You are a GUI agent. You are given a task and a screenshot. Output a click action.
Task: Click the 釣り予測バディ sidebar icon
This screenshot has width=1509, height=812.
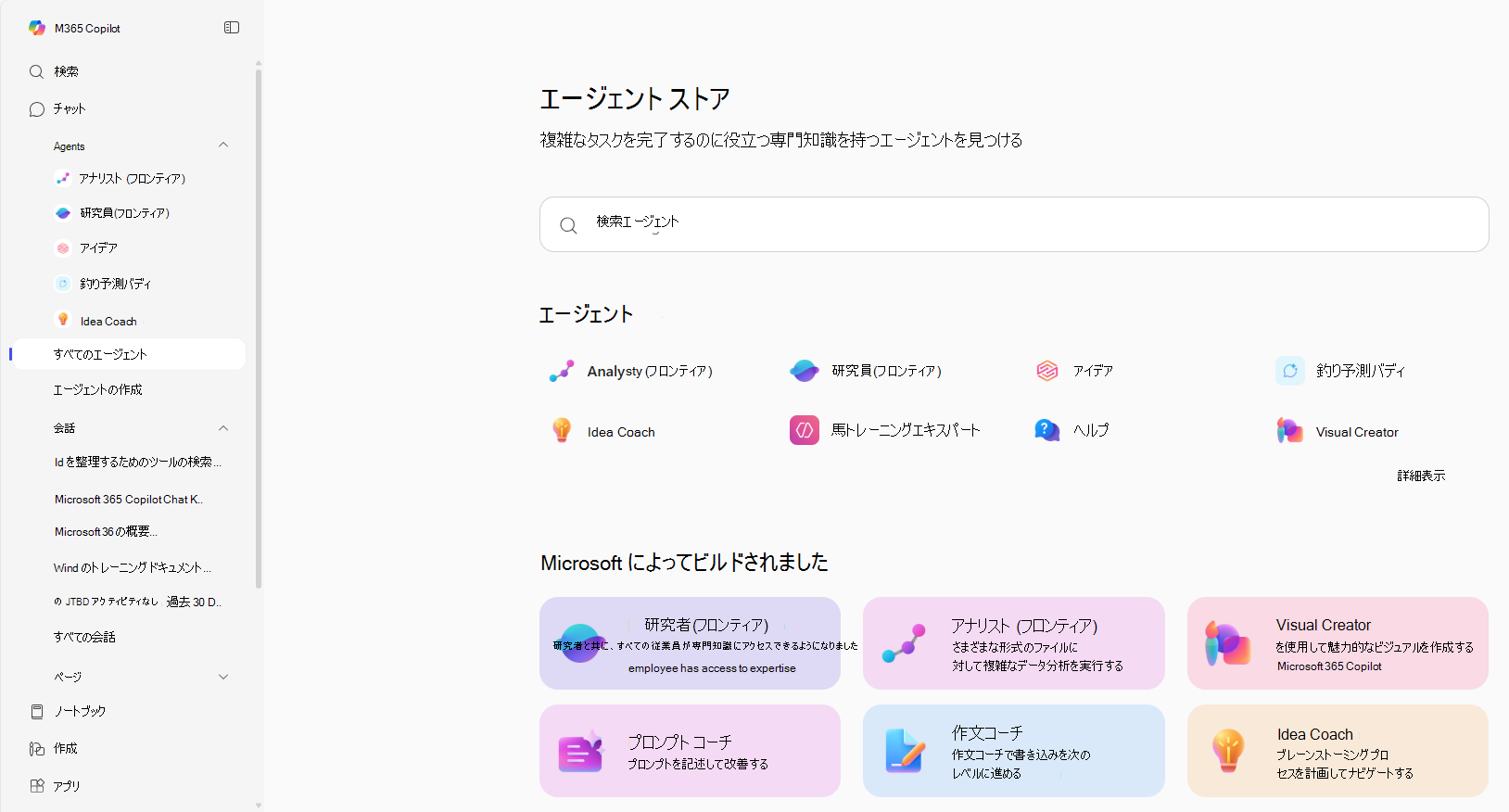63,284
